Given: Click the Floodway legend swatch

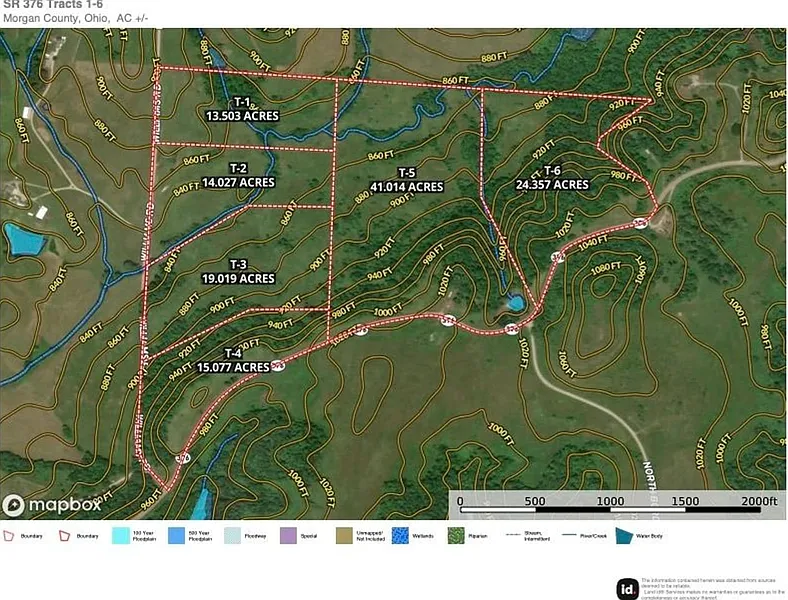Looking at the screenshot, I should [x=232, y=536].
